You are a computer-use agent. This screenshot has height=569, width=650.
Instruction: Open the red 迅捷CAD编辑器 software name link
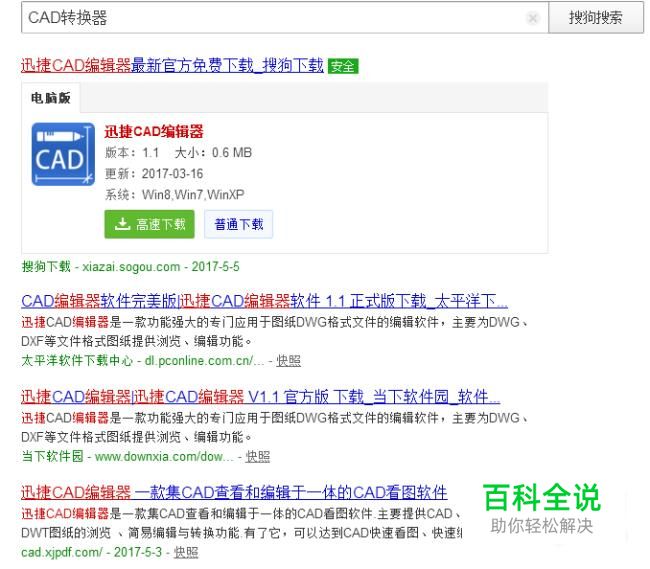point(154,131)
